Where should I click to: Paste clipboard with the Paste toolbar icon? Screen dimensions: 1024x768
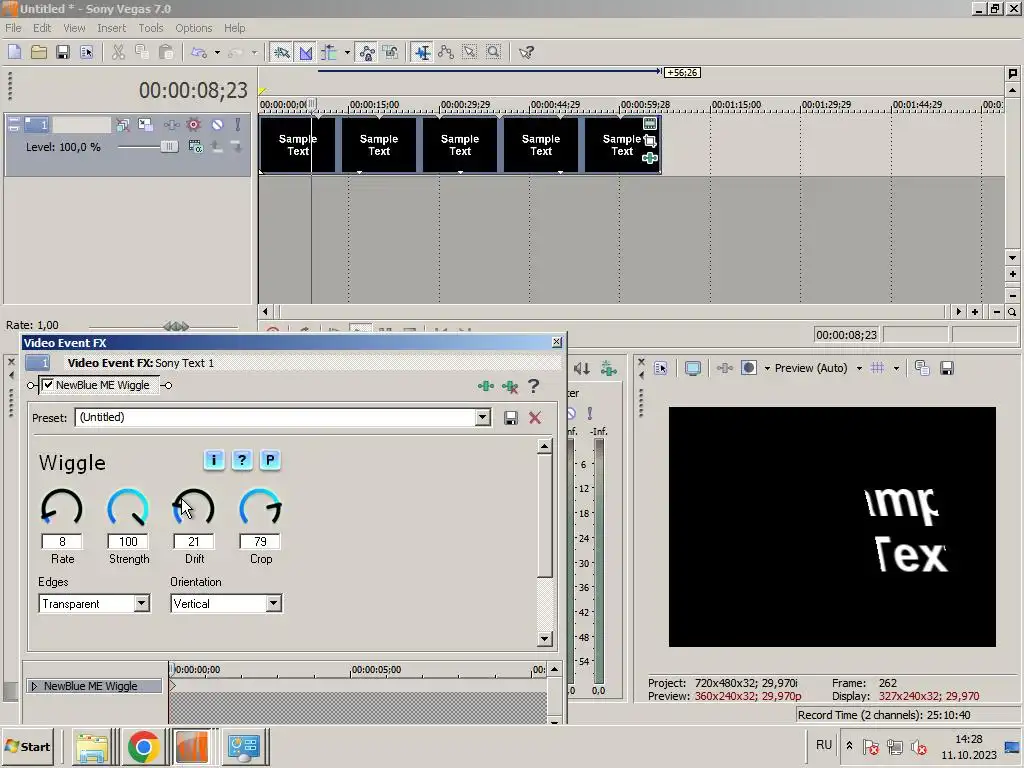click(166, 52)
